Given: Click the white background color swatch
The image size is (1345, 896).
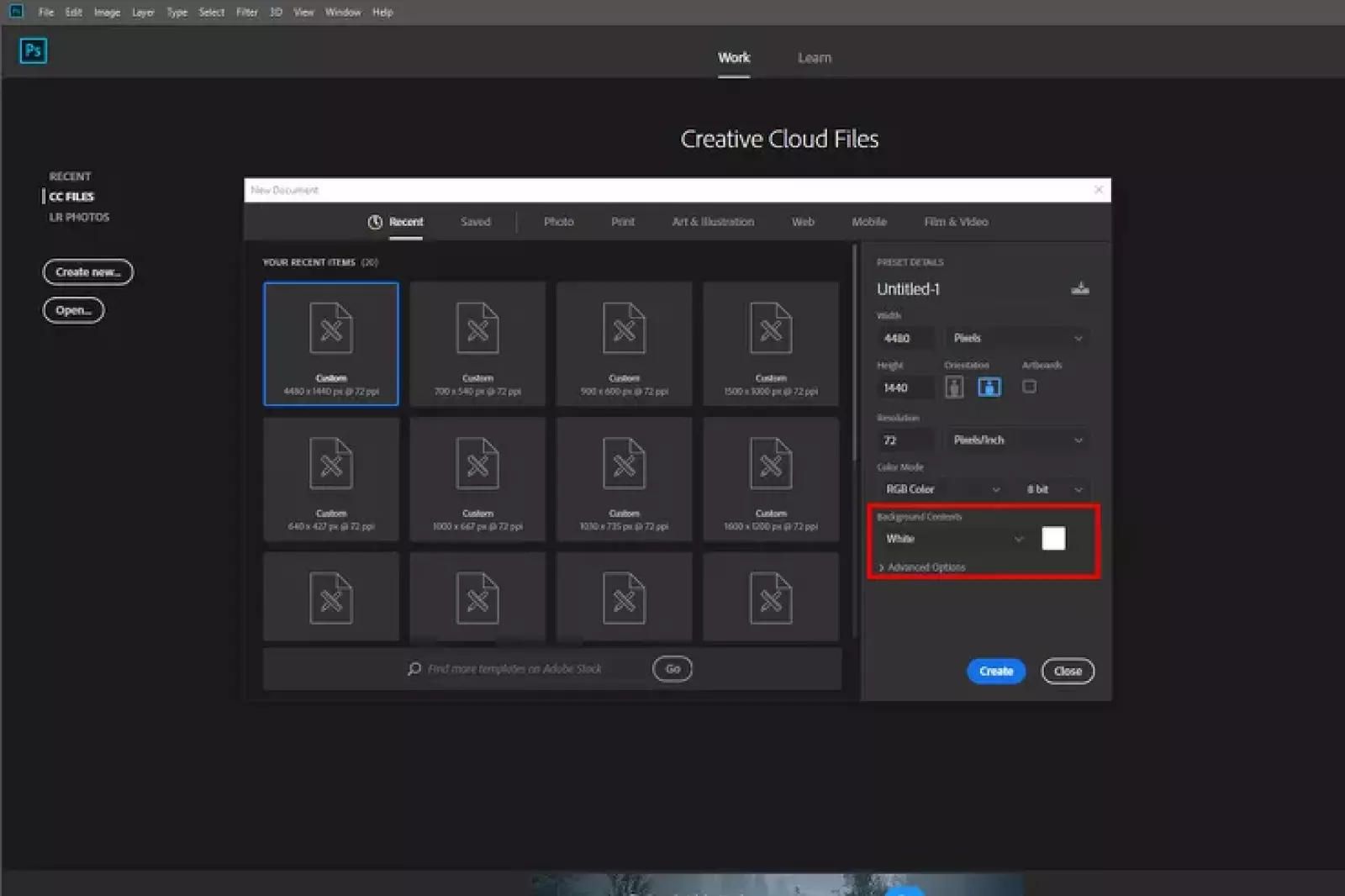Looking at the screenshot, I should [1052, 539].
